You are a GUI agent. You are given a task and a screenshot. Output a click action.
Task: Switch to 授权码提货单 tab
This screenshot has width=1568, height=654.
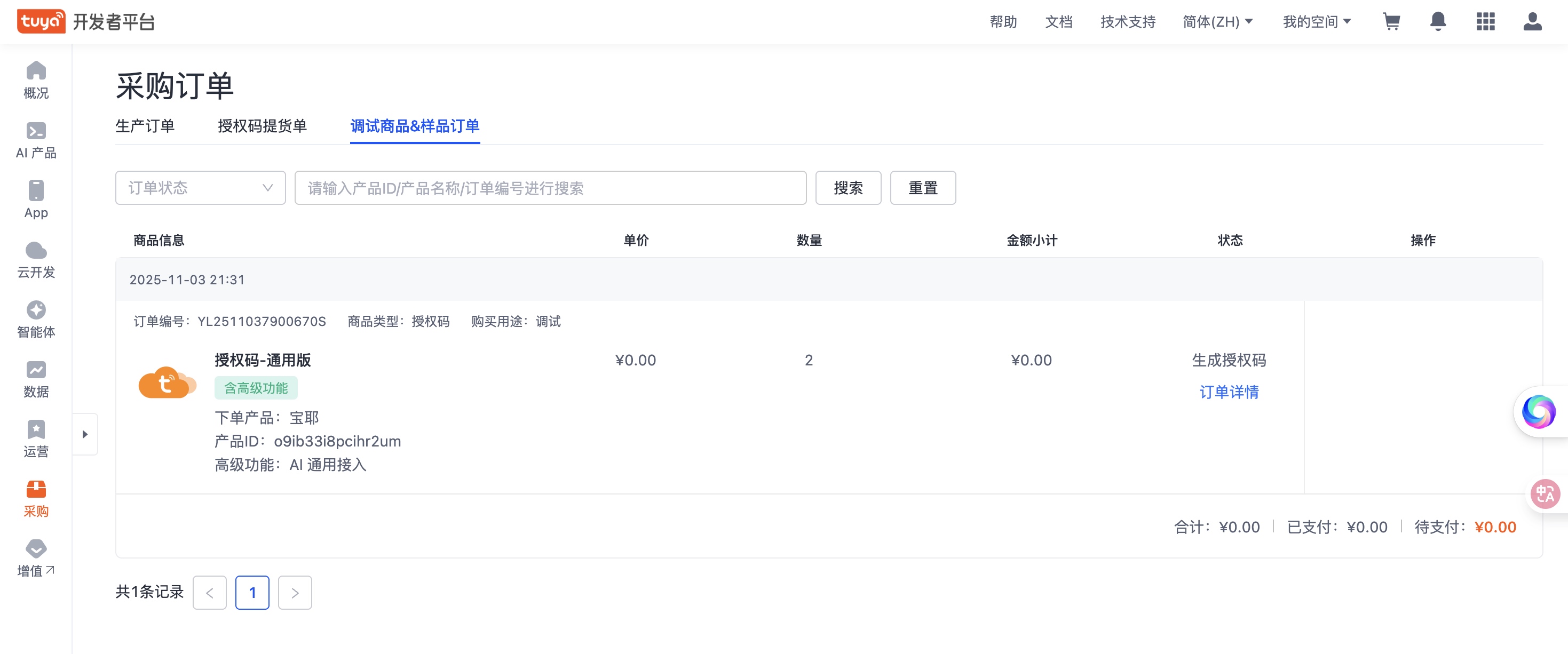tap(262, 126)
